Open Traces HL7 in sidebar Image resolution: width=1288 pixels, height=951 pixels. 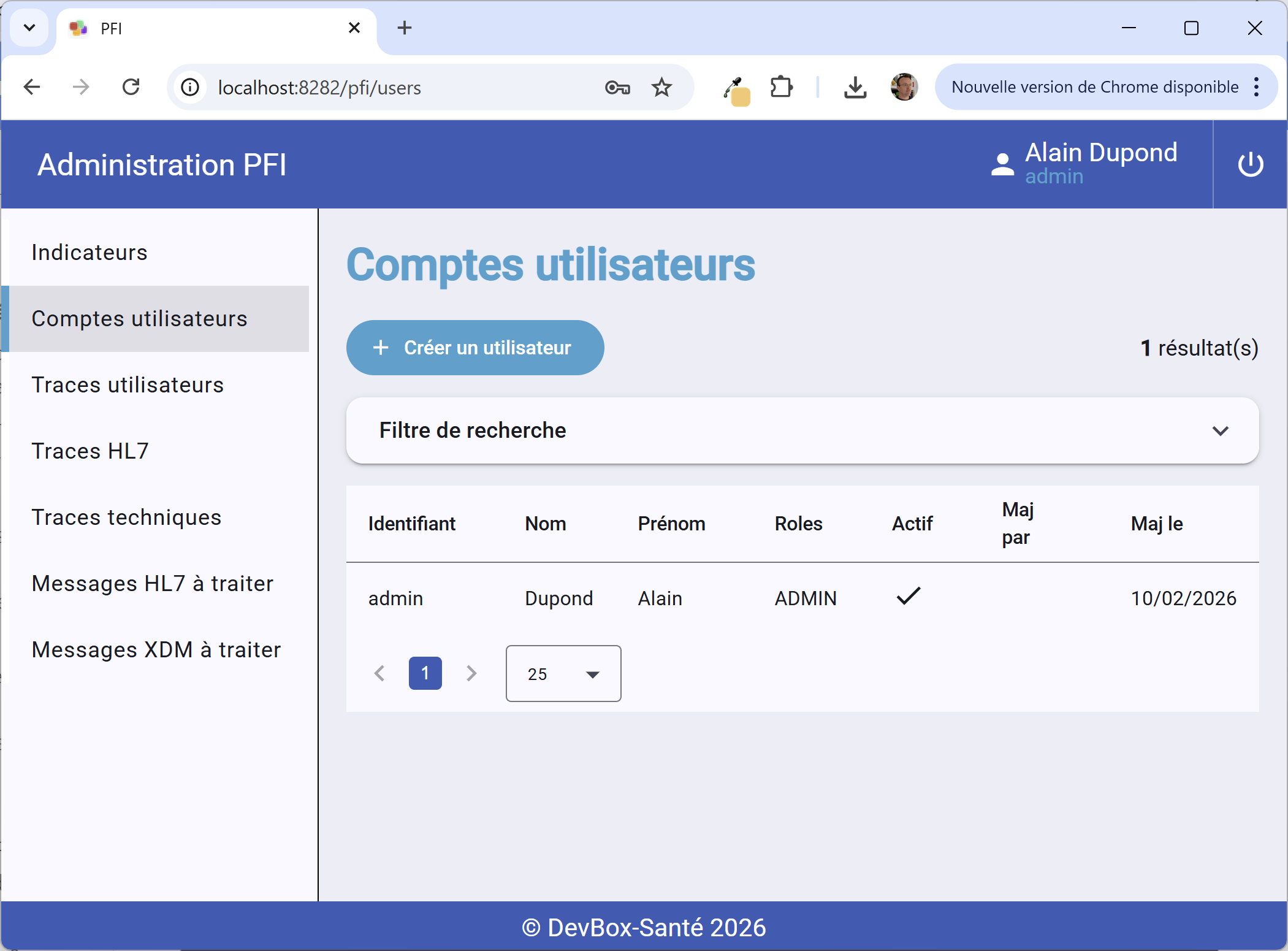pyautogui.click(x=90, y=451)
